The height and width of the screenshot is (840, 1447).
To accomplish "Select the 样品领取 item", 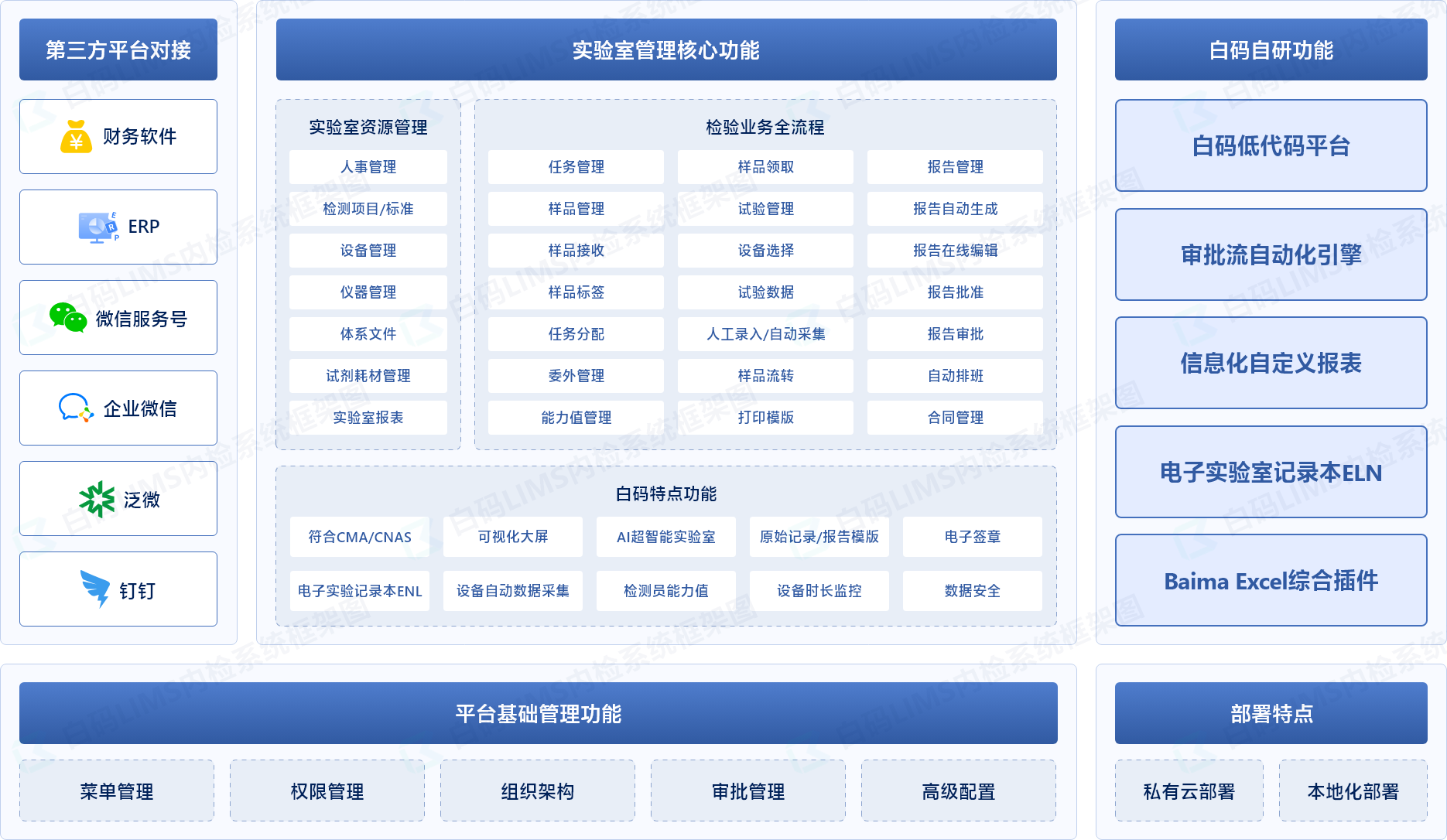I will click(766, 167).
